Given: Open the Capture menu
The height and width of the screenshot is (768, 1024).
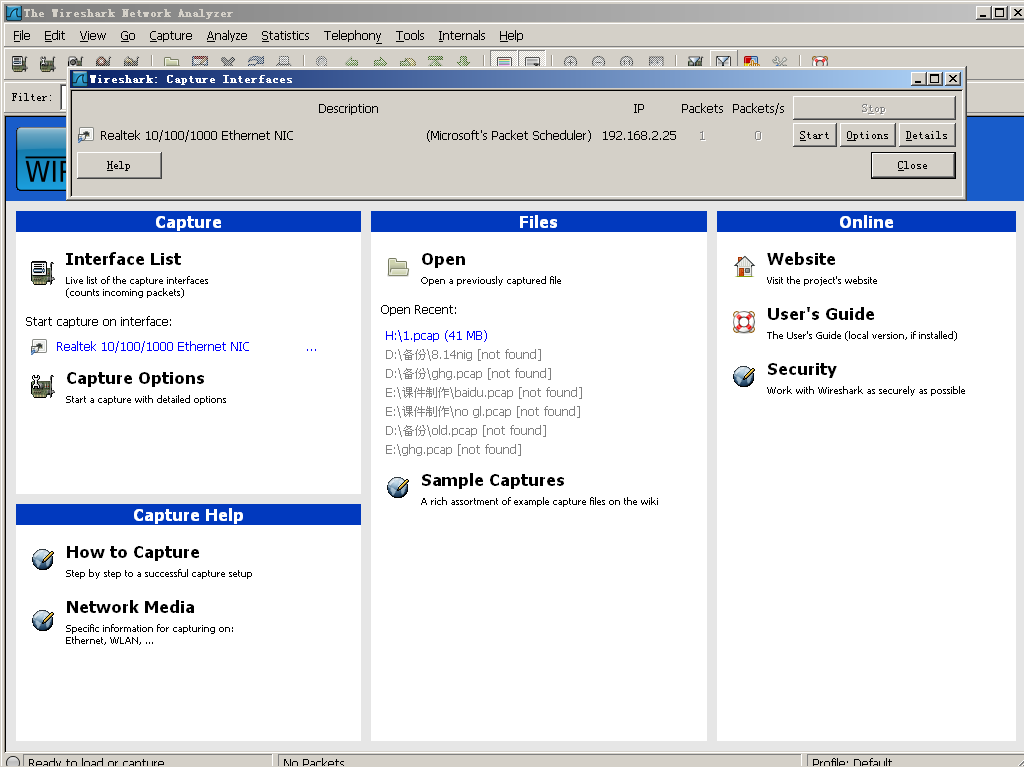Looking at the screenshot, I should (170, 36).
